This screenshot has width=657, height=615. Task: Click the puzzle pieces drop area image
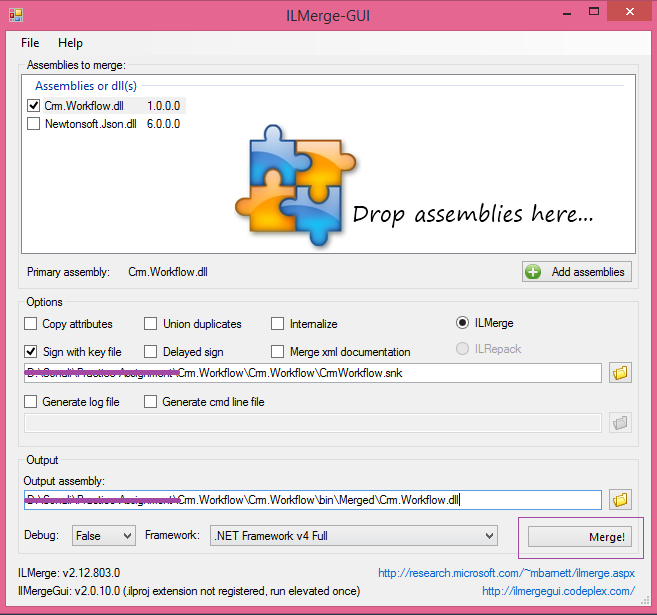[295, 185]
